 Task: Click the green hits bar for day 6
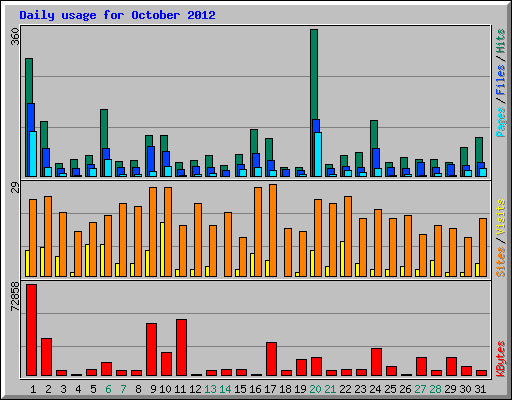[x=104, y=129]
